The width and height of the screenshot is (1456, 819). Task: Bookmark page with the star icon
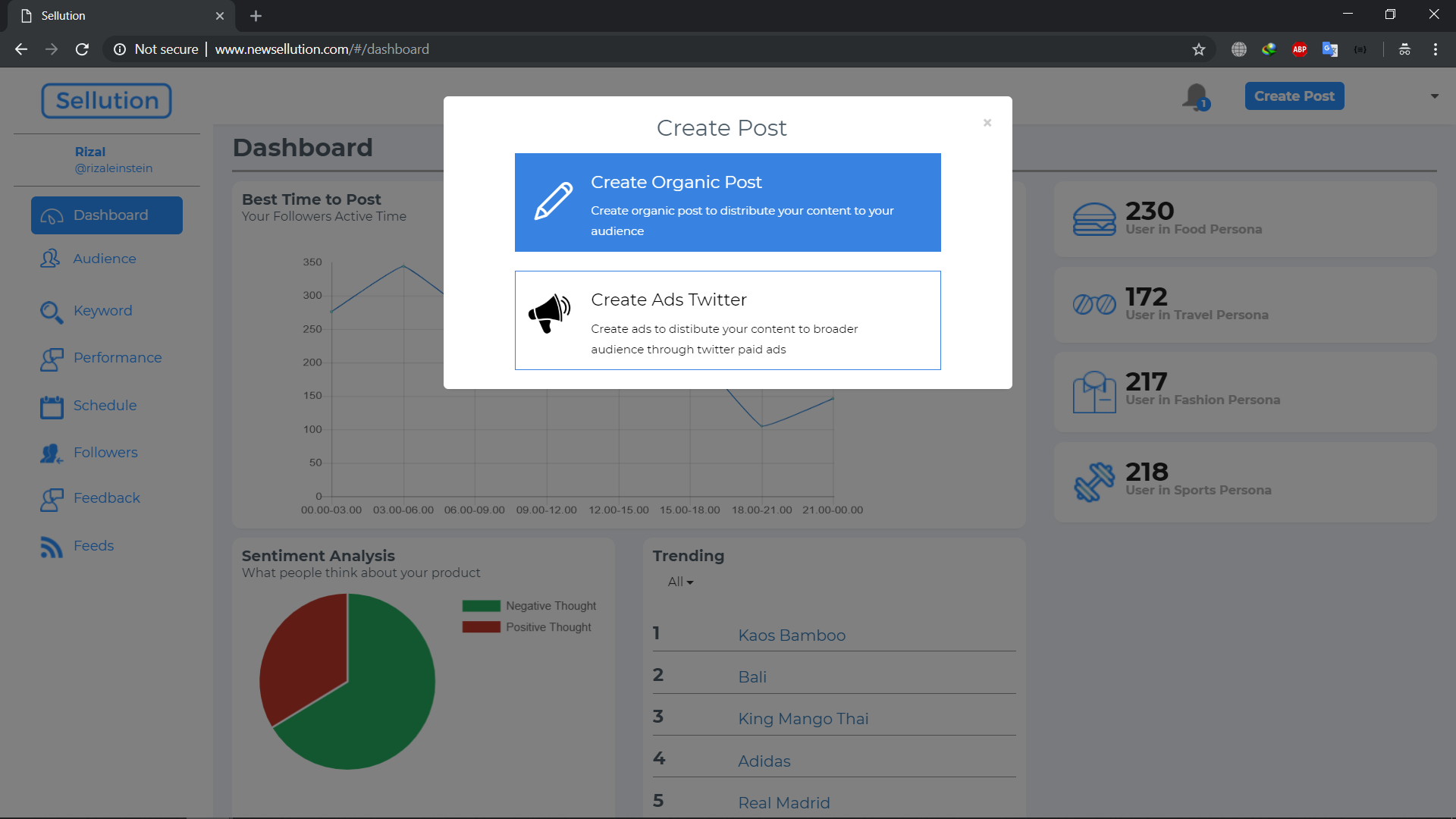pyautogui.click(x=1198, y=49)
